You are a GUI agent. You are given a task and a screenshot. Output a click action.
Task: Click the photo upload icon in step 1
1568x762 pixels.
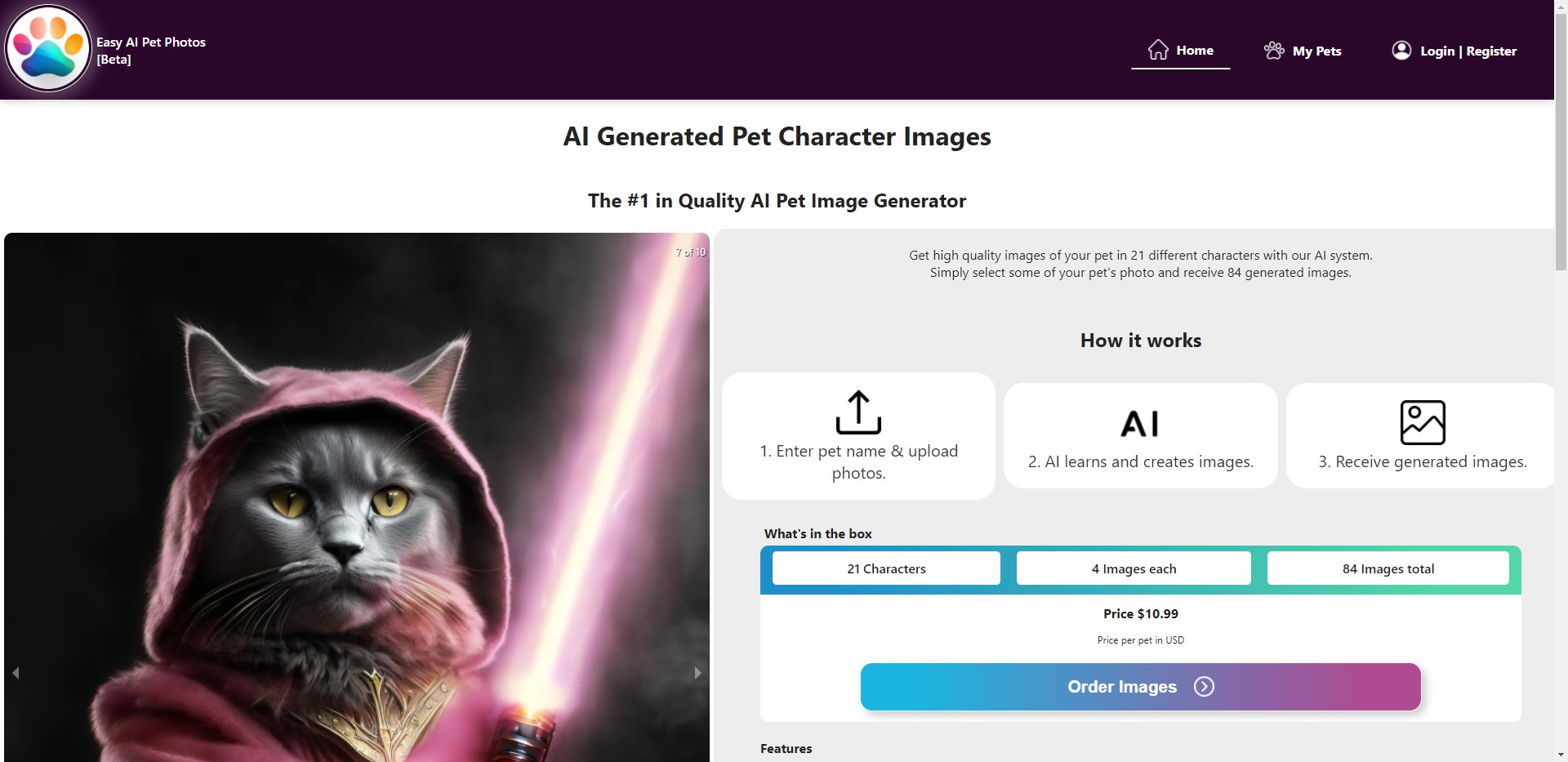857,412
